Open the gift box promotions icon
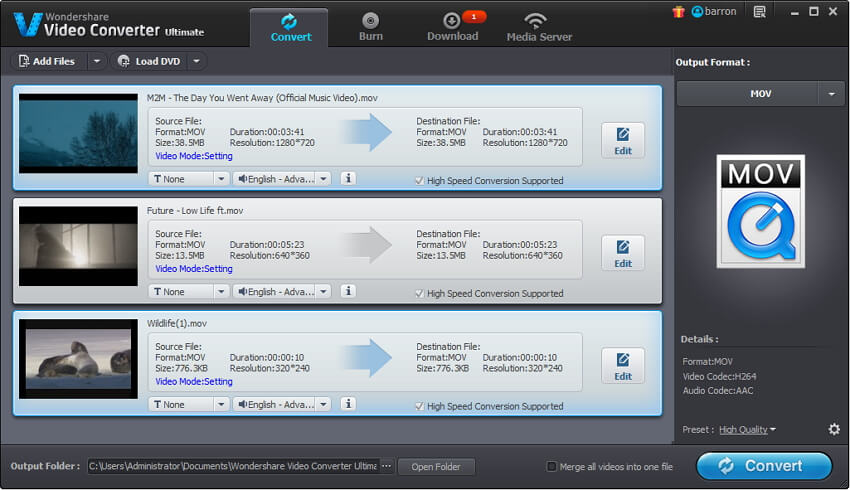 (678, 11)
